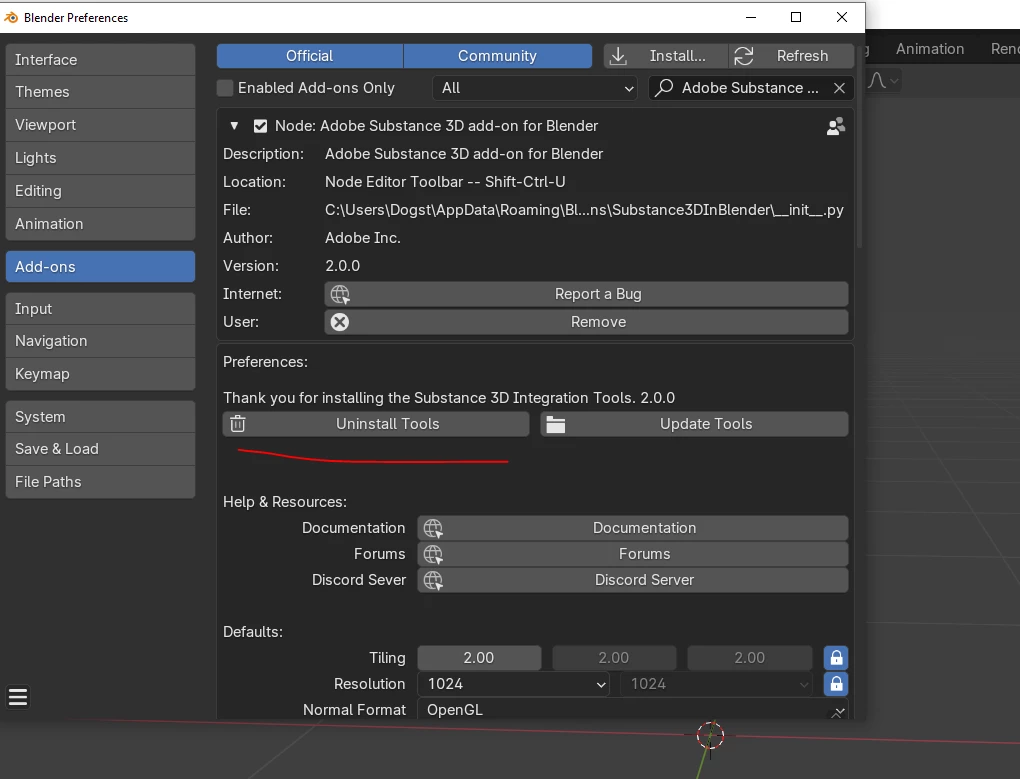
Task: Toggle Enabled Add-ons Only checkbox
Action: click(225, 88)
